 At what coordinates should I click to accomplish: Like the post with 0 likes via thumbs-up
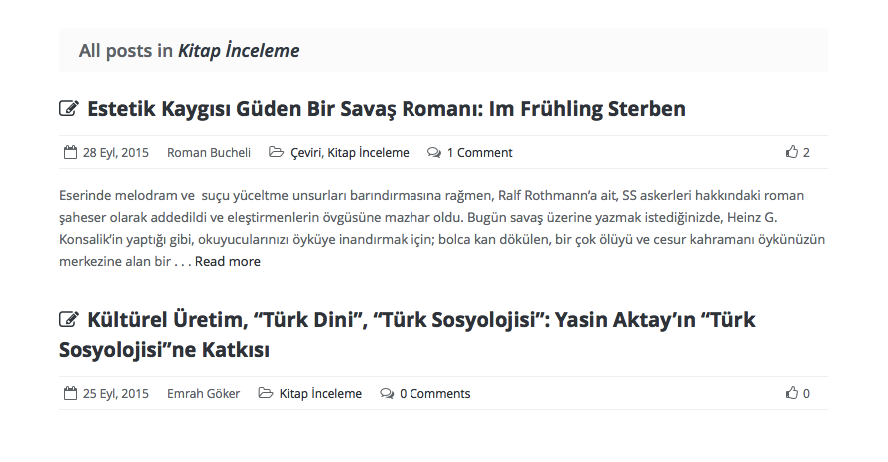pos(792,394)
